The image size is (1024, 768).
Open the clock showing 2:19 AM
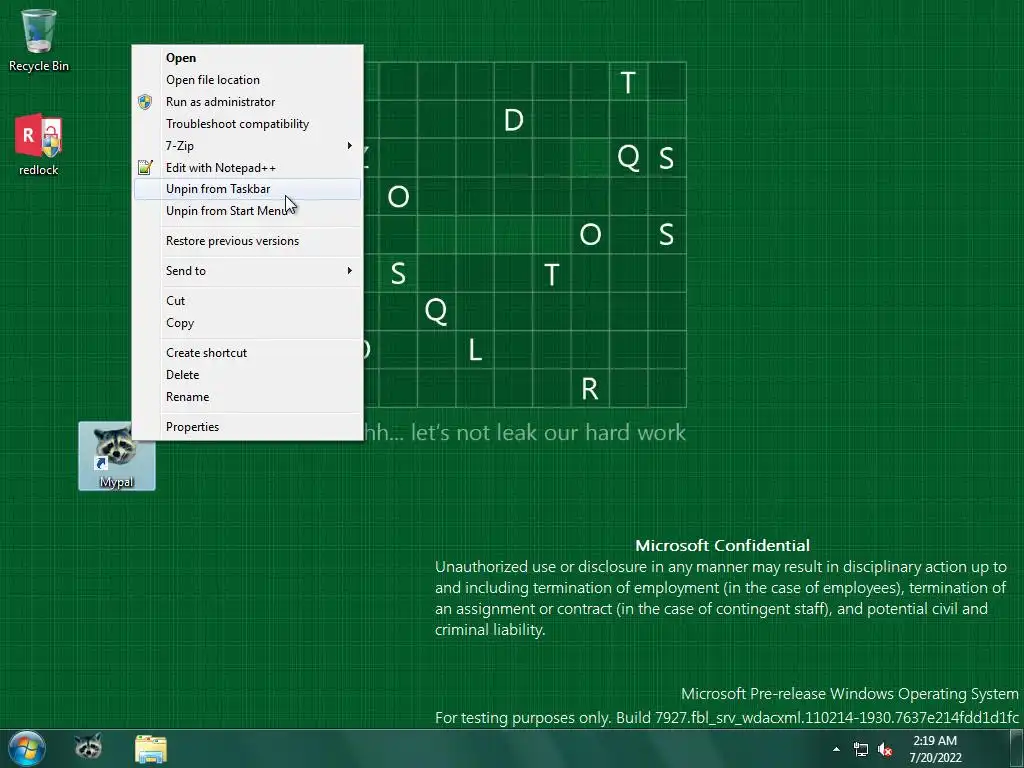click(935, 749)
